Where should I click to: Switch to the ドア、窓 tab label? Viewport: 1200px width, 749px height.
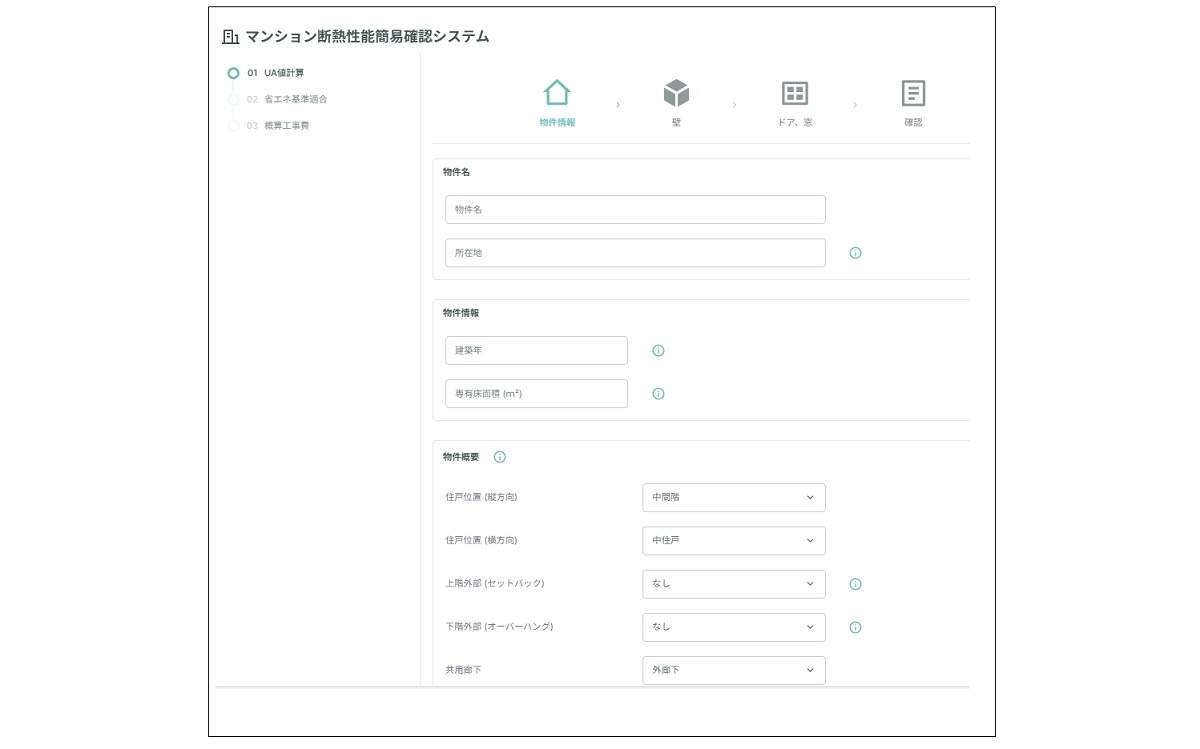tap(795, 122)
